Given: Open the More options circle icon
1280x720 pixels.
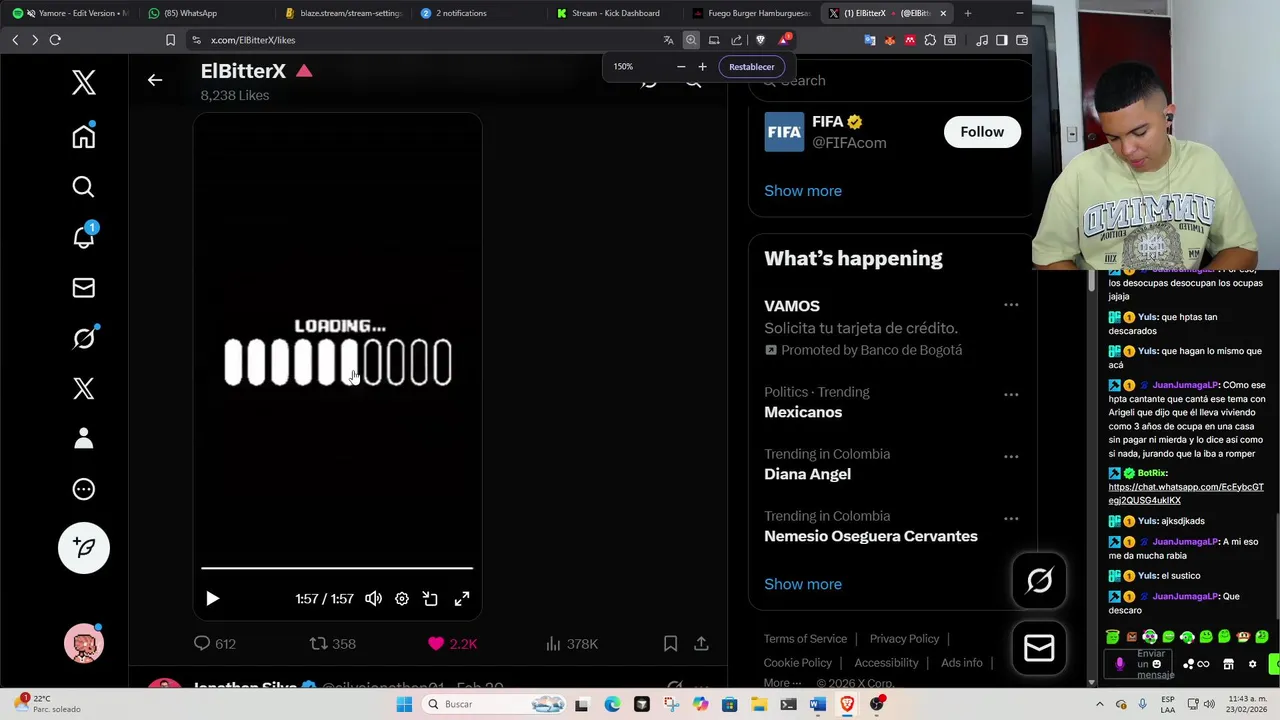Looking at the screenshot, I should [84, 489].
